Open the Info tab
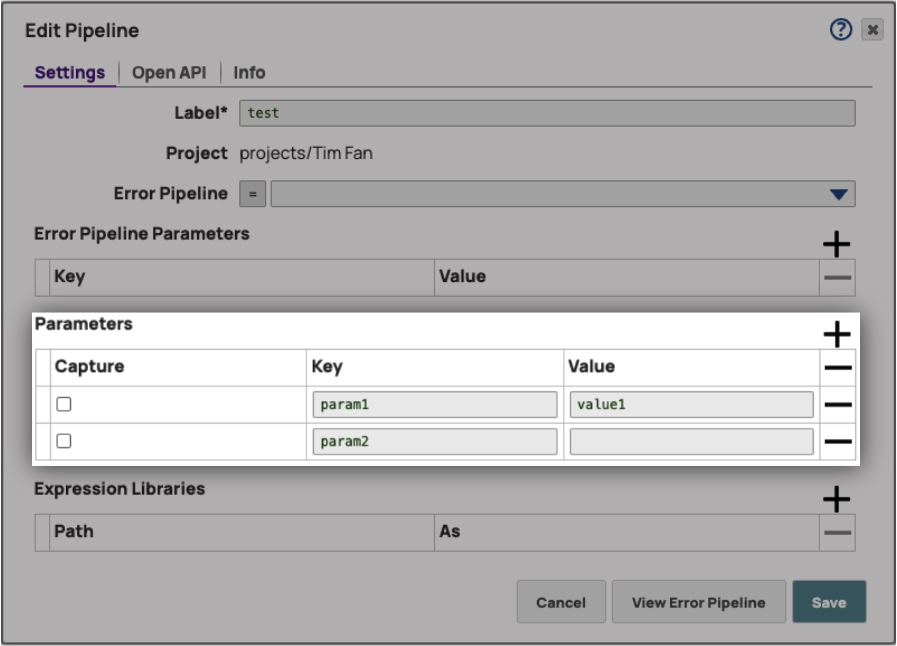Screen dimensions: 897x646 coord(249,73)
